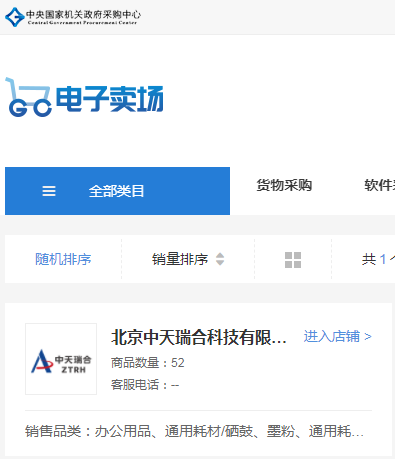The width and height of the screenshot is (395, 459).
Task: Click 进入店铺 link to enter store
Action: pos(337,336)
